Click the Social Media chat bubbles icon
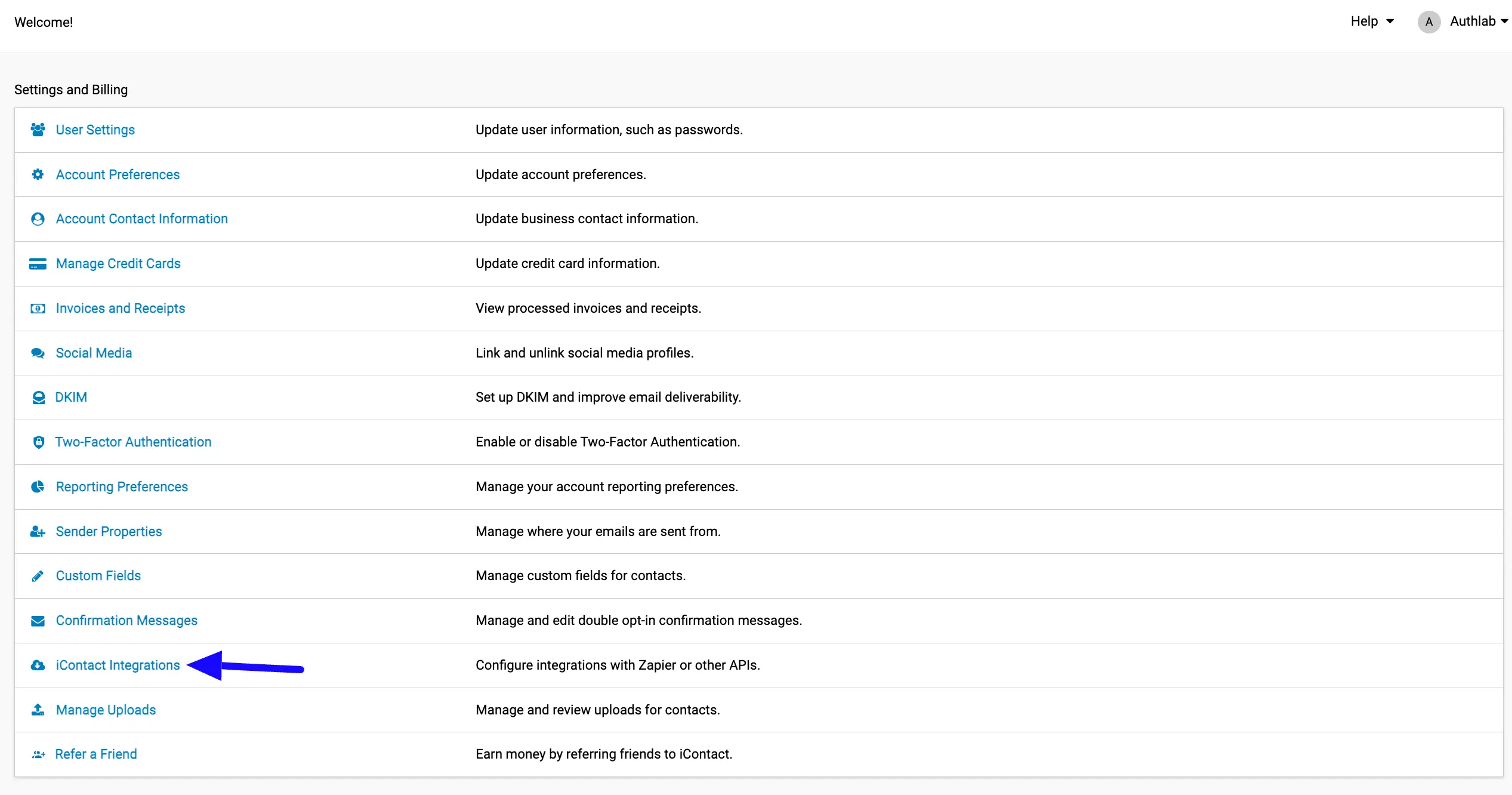 click(38, 353)
